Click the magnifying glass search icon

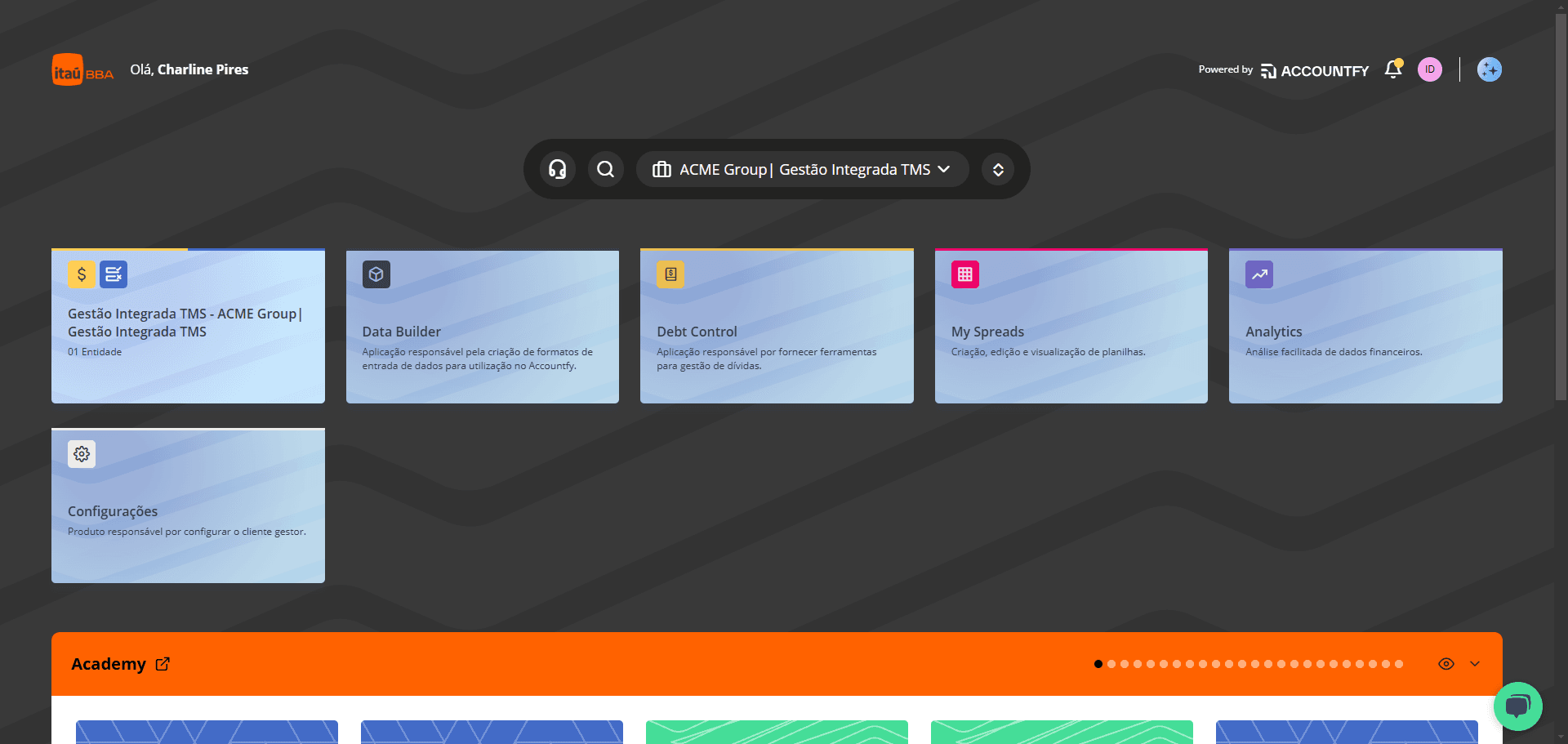click(x=606, y=169)
